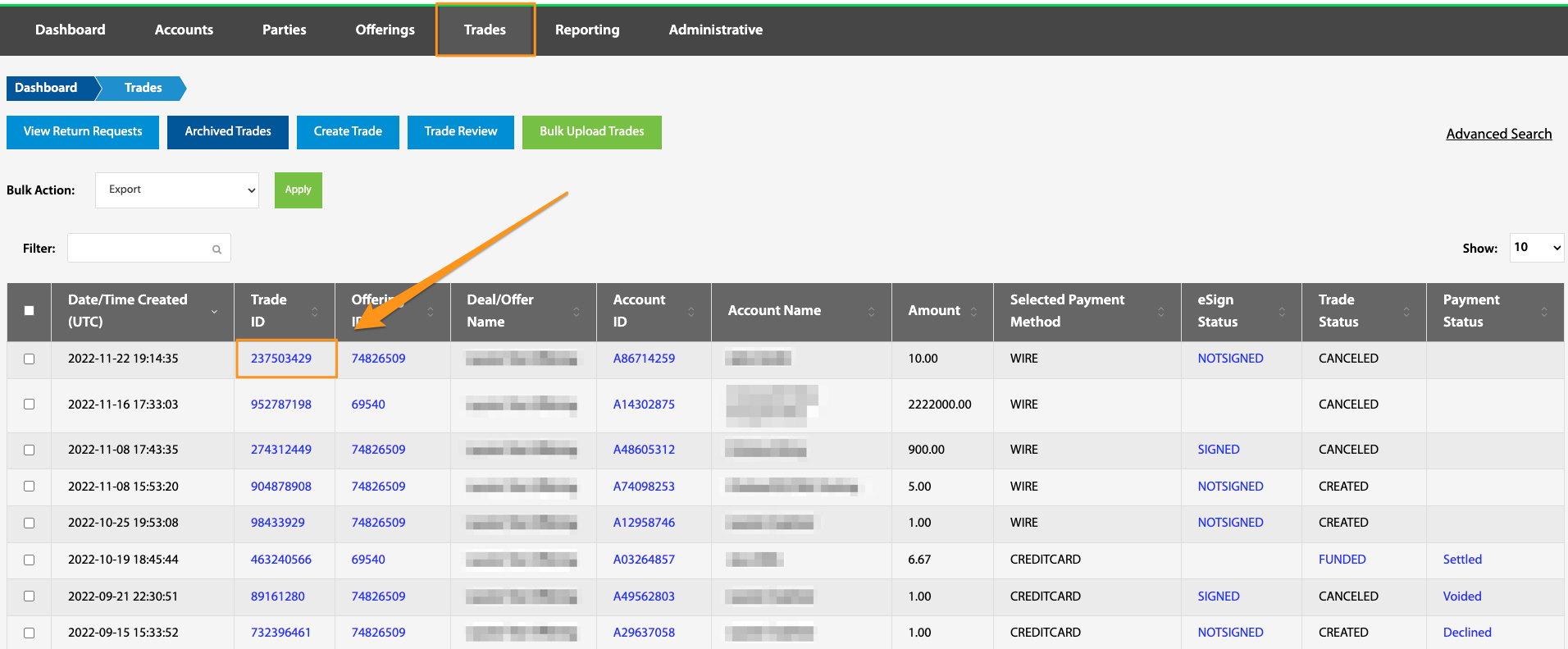Open account A03264857
This screenshot has height=649, width=1568.
(645, 560)
